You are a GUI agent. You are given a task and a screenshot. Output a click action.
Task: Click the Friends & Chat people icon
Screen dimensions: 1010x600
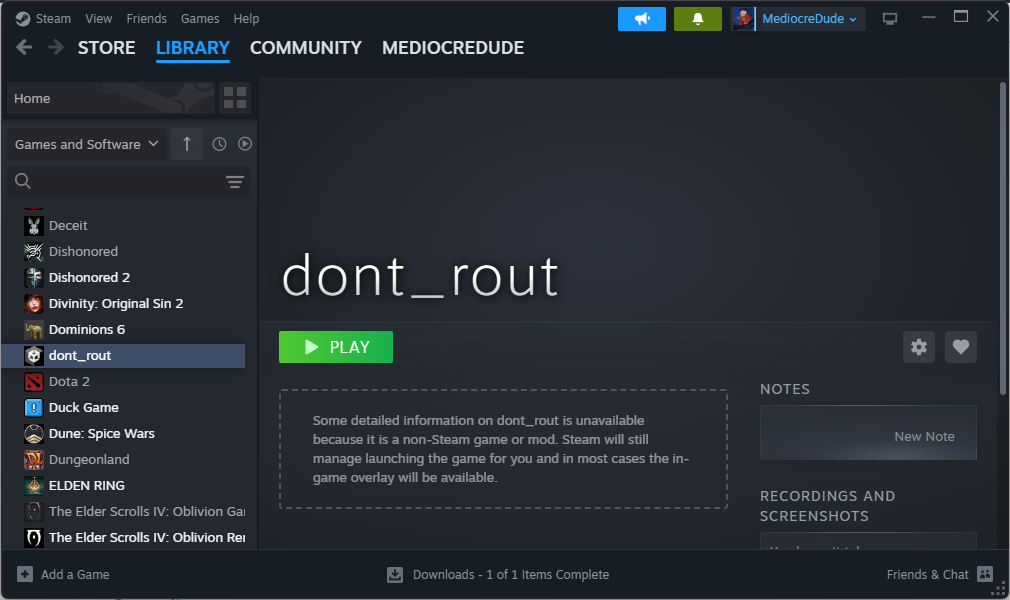tap(985, 574)
